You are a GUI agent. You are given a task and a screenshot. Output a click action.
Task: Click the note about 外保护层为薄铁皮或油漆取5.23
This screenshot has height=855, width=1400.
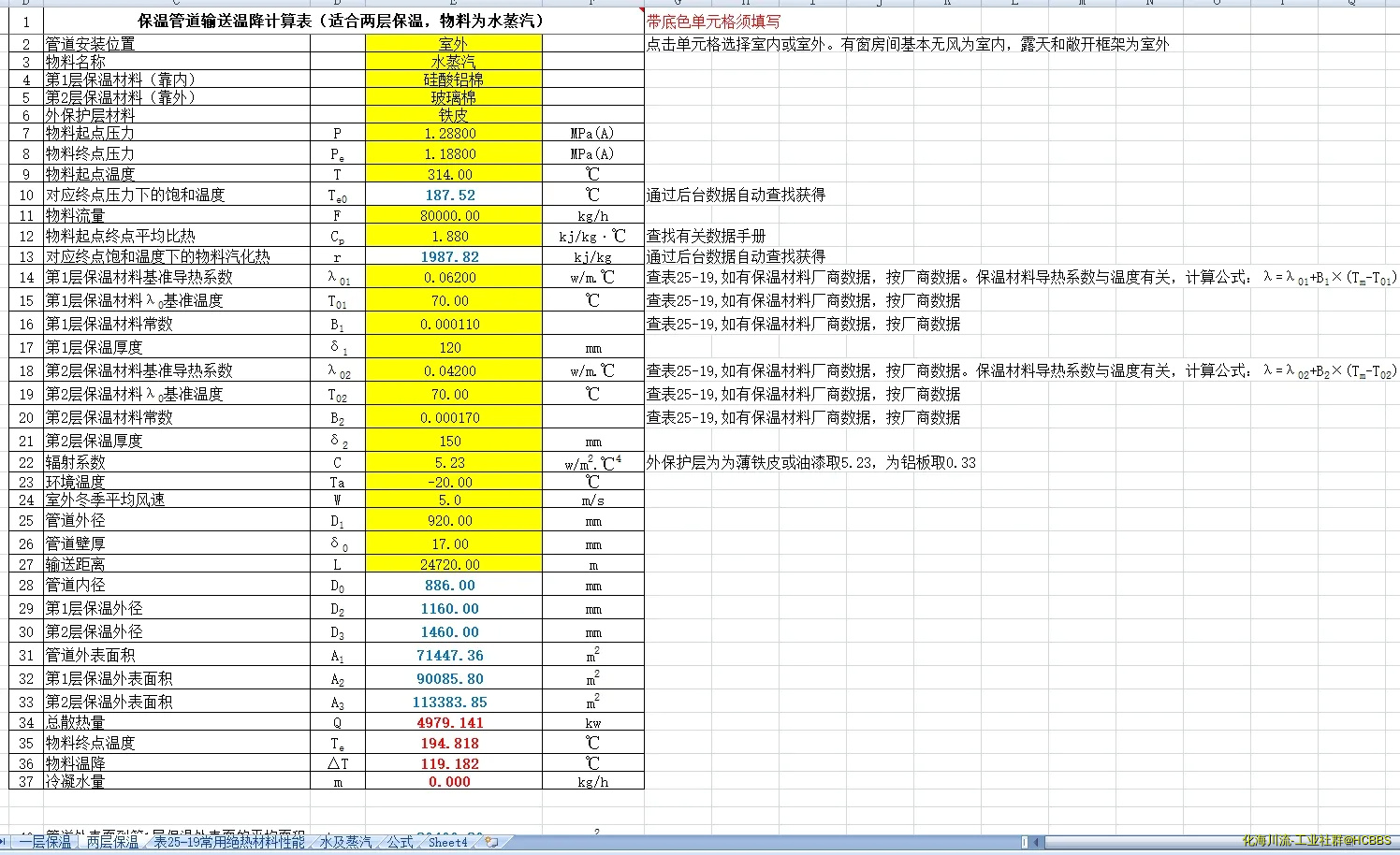811,462
